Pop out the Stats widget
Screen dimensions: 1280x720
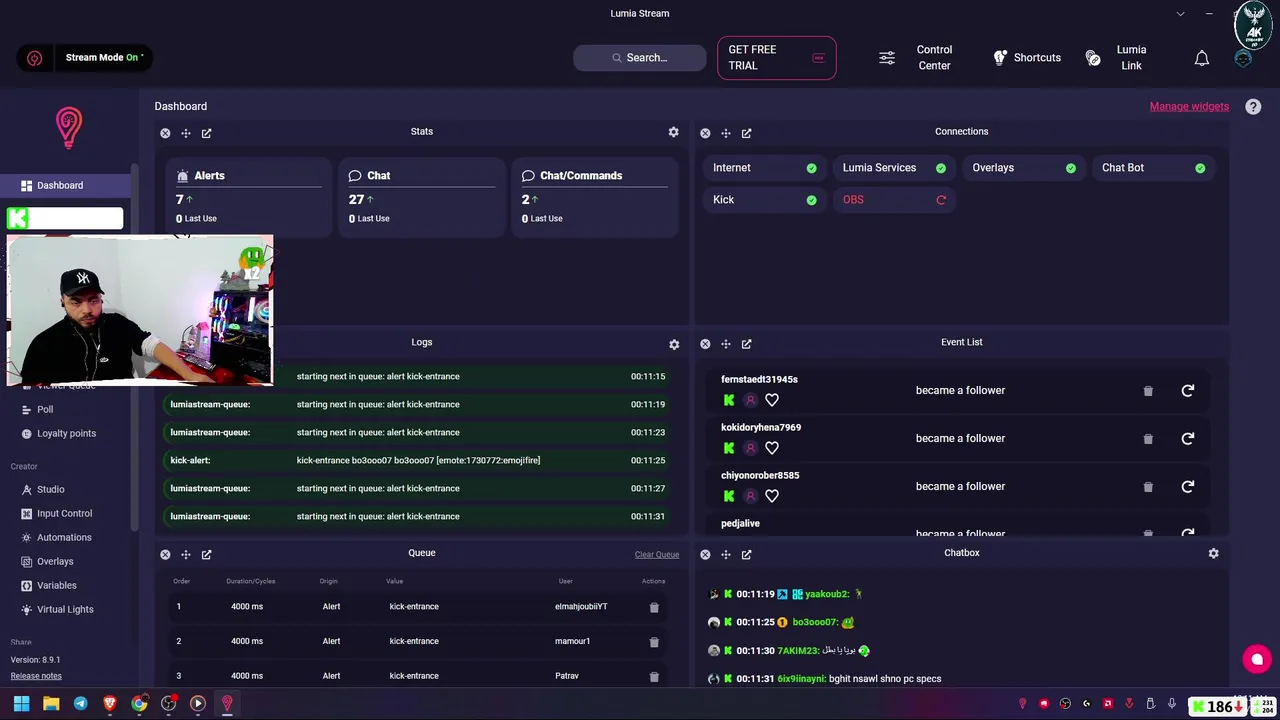coord(207,133)
